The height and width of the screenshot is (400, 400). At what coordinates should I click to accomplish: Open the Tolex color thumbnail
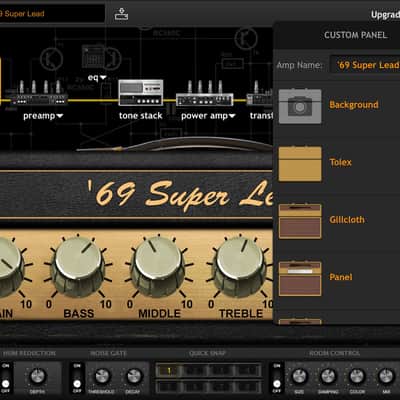click(300, 164)
